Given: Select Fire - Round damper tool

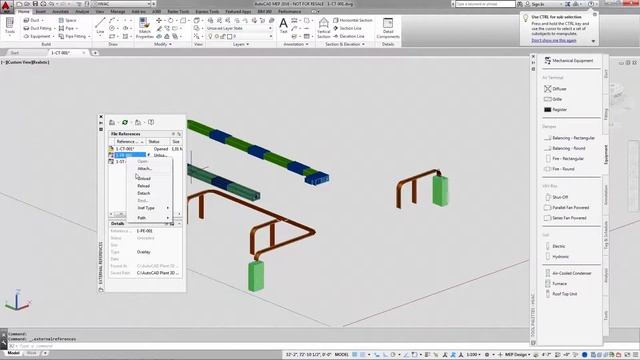Looking at the screenshot, I should (x=559, y=169).
